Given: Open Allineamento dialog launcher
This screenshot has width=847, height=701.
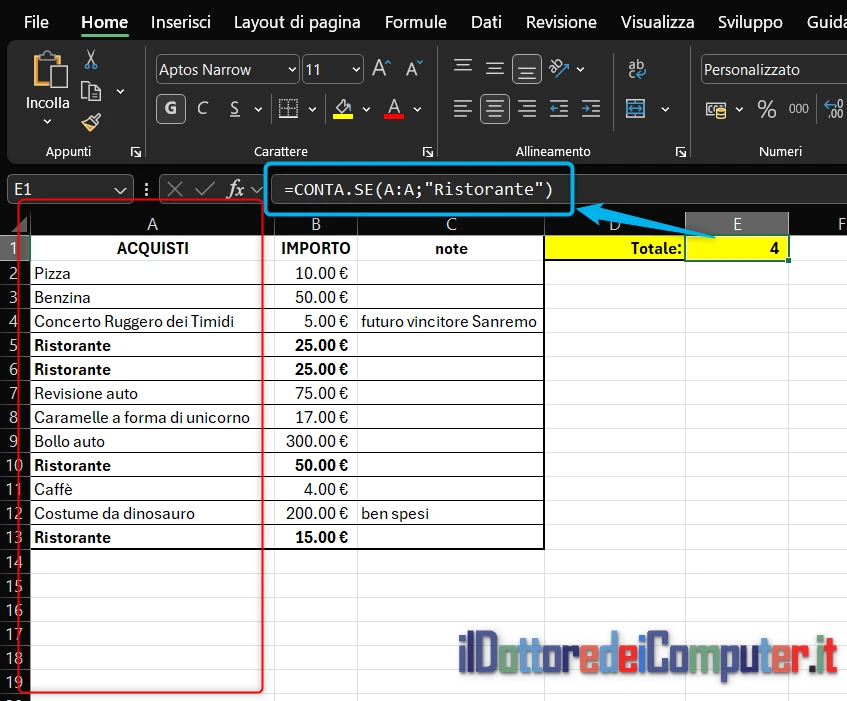Looking at the screenshot, I should pos(681,152).
